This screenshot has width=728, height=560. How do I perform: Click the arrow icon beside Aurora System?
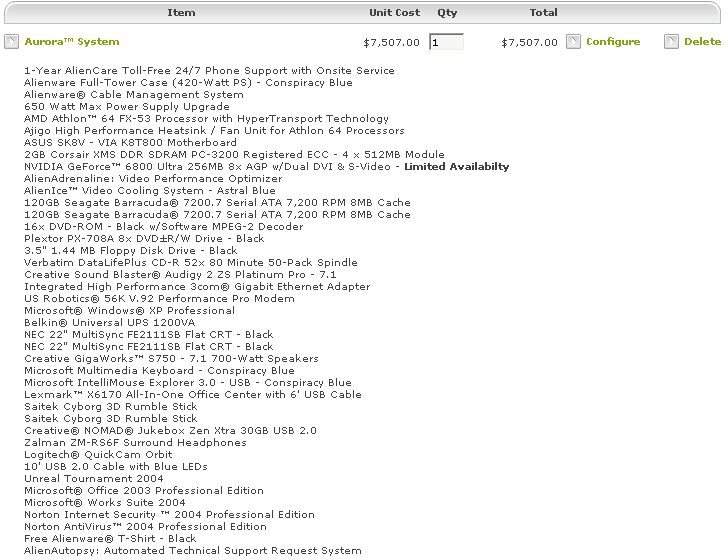(x=12, y=42)
